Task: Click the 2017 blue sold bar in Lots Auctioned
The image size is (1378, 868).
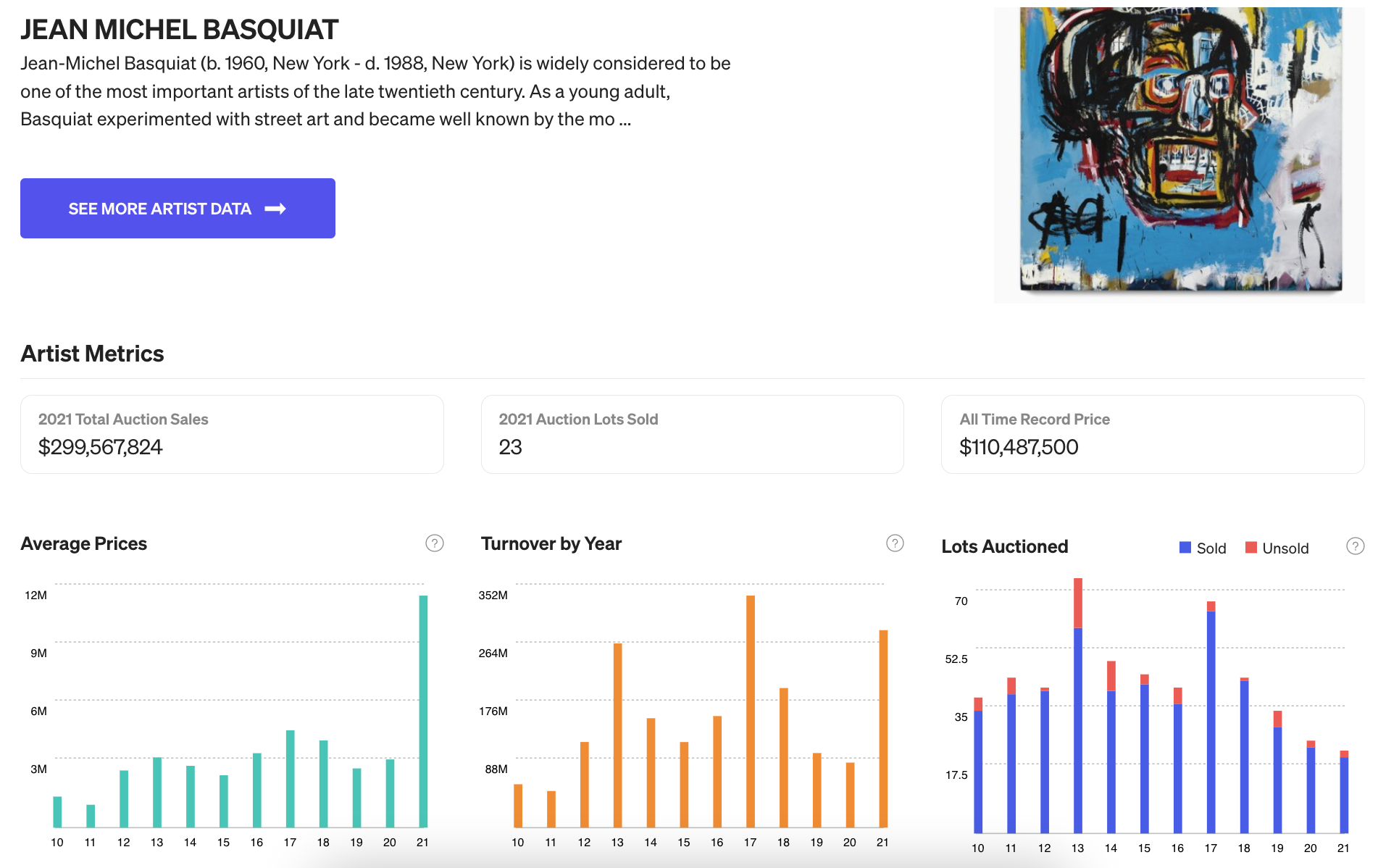Action: tap(1211, 722)
